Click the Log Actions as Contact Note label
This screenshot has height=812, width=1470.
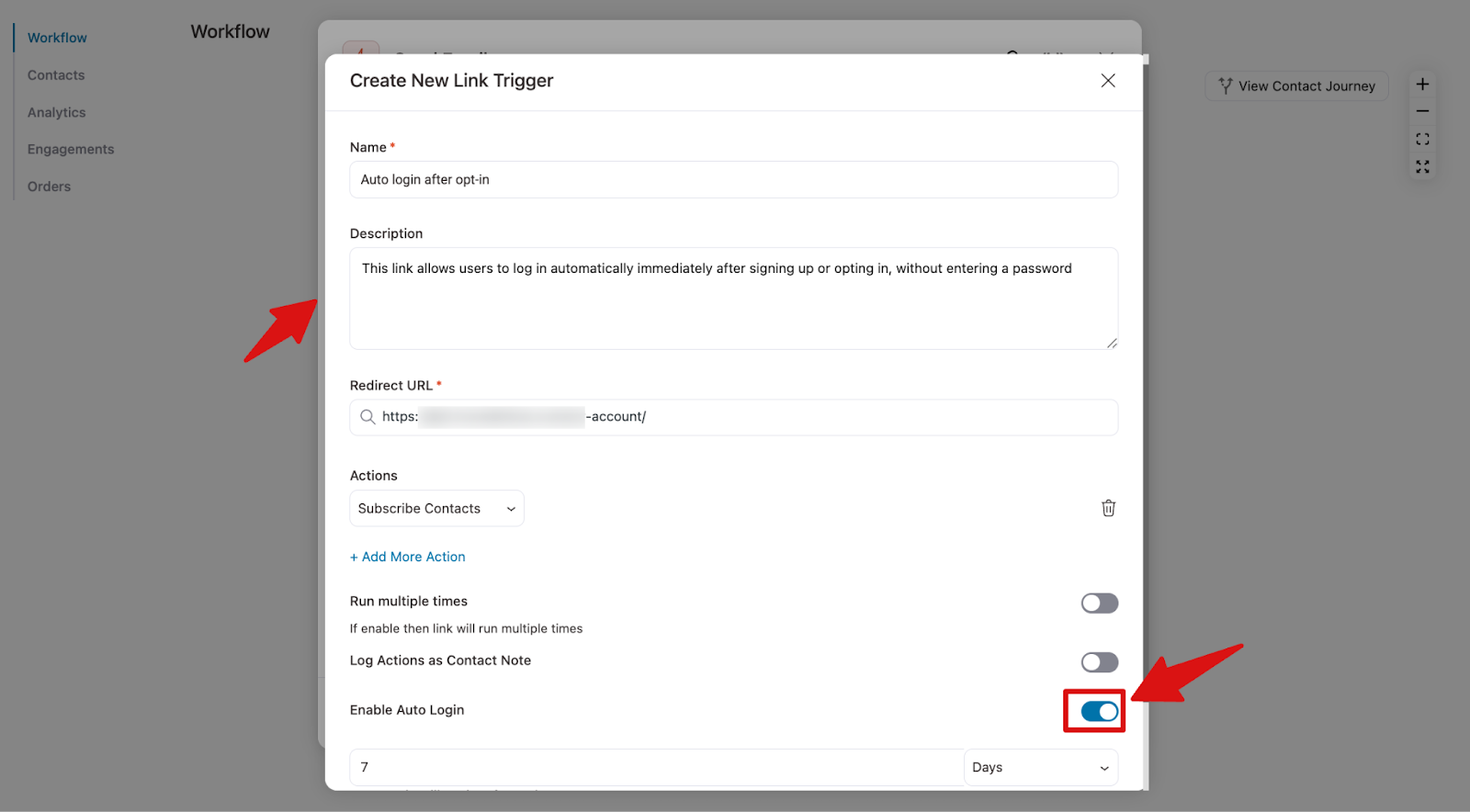coord(440,660)
